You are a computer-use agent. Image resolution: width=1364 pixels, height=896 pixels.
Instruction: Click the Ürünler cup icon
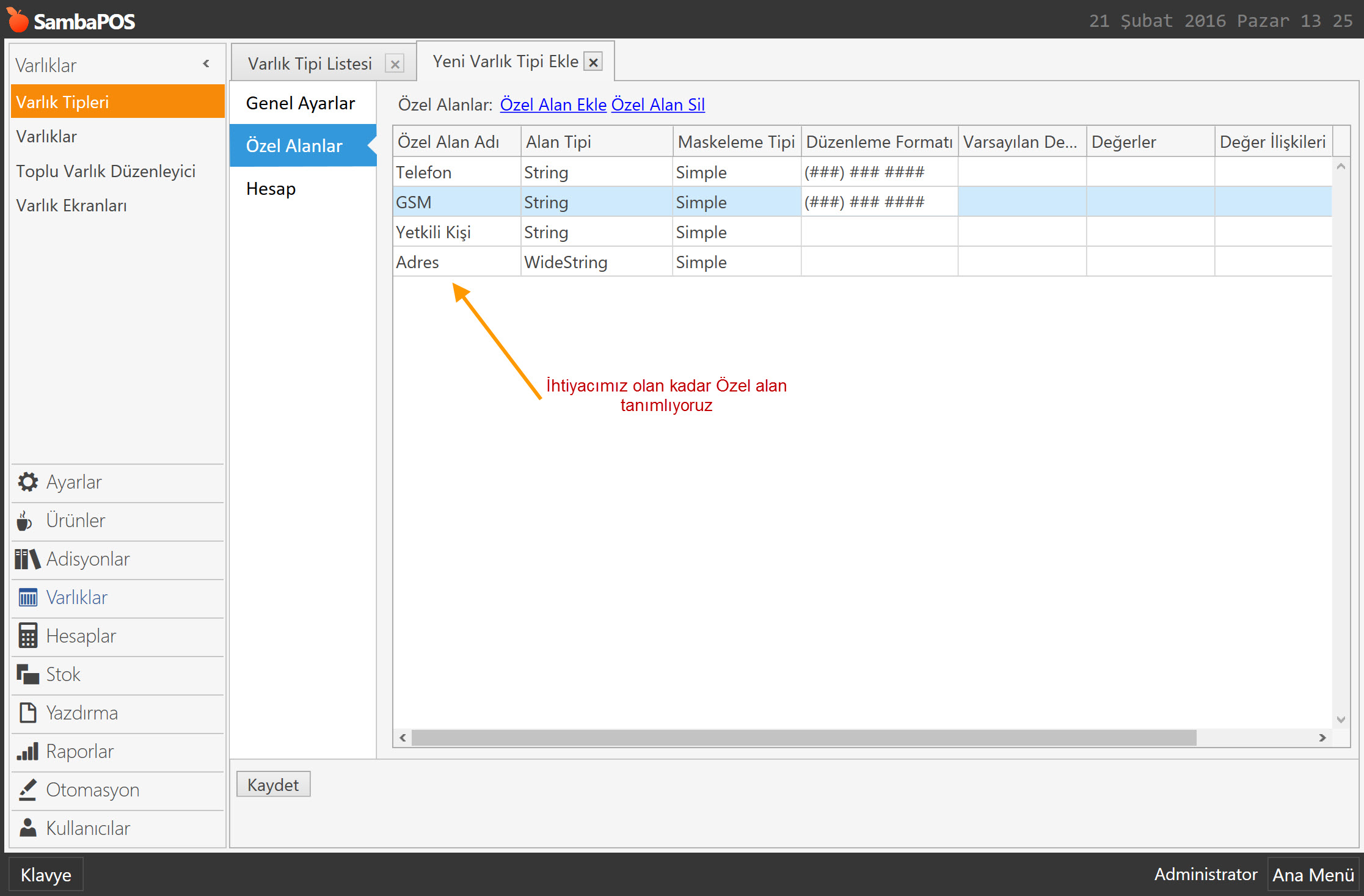(24, 520)
